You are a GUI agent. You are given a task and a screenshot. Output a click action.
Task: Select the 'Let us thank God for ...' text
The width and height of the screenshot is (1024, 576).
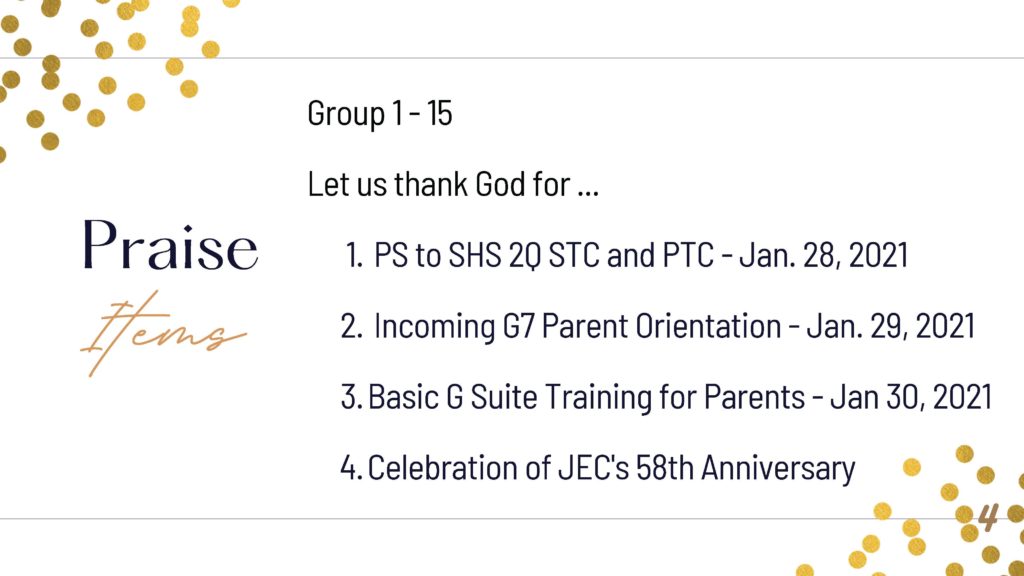[453, 184]
